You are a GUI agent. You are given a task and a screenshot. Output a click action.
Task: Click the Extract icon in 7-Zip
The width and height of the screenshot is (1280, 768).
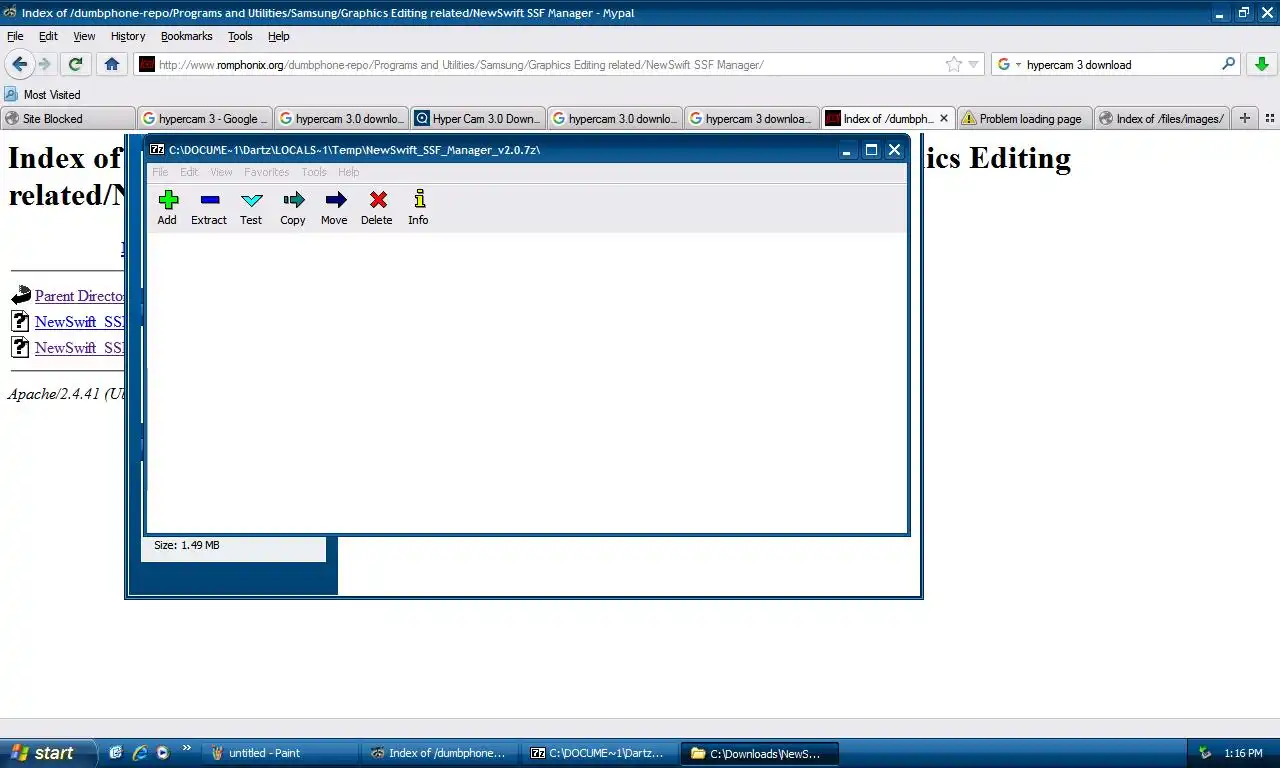[x=209, y=208]
